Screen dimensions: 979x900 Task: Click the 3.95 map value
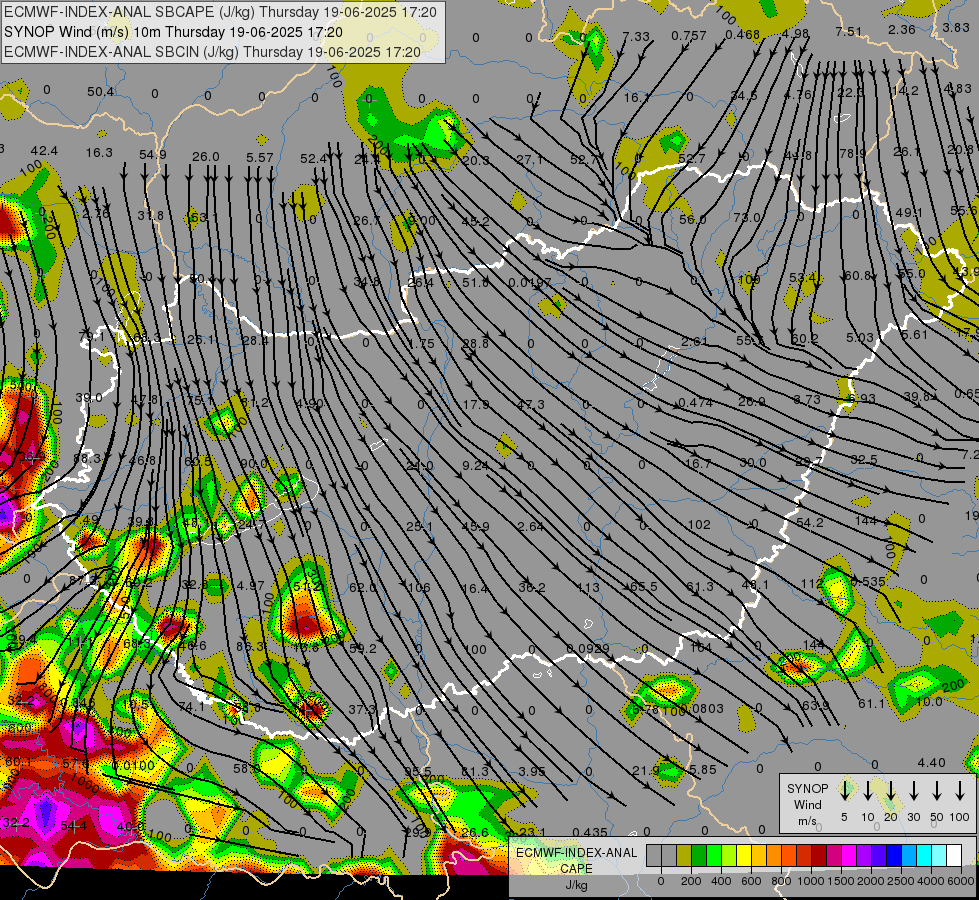pos(532,771)
